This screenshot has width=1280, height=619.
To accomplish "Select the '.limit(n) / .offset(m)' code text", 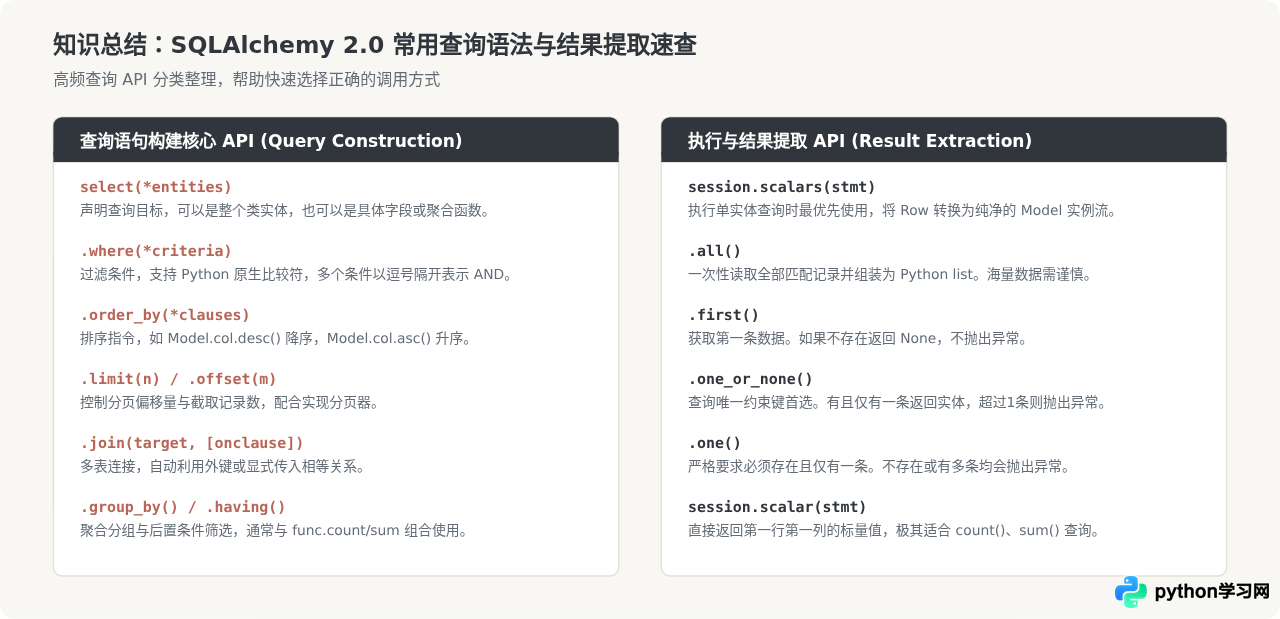I will point(178,379).
